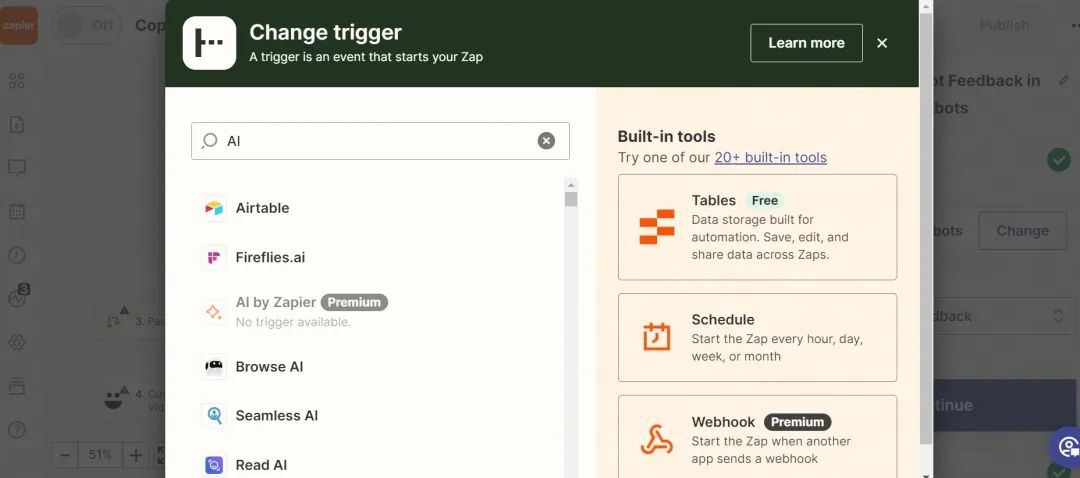Close the Change trigger dialog

(882, 43)
